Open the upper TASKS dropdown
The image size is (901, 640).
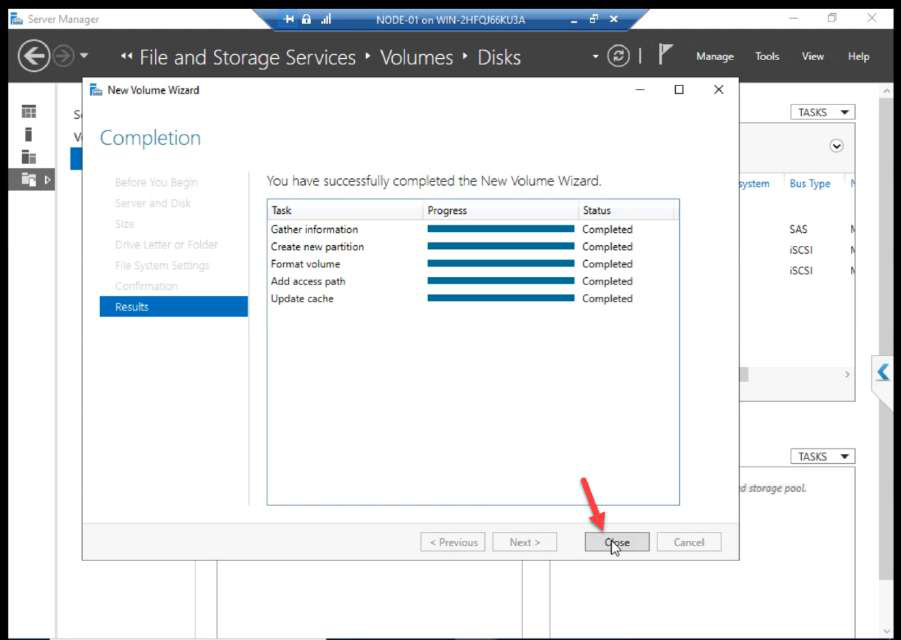tap(823, 112)
